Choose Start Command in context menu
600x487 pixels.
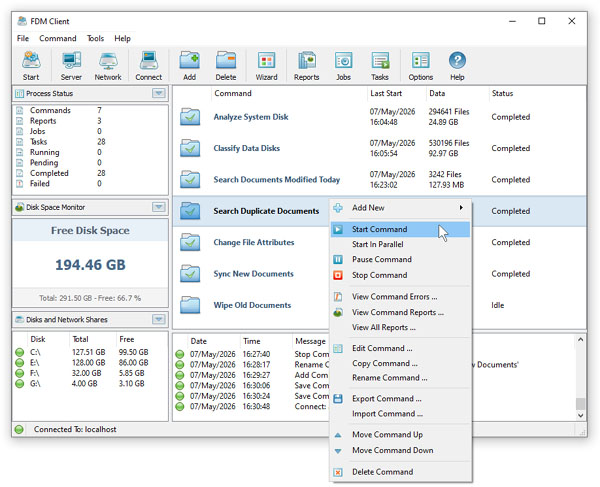(x=400, y=230)
